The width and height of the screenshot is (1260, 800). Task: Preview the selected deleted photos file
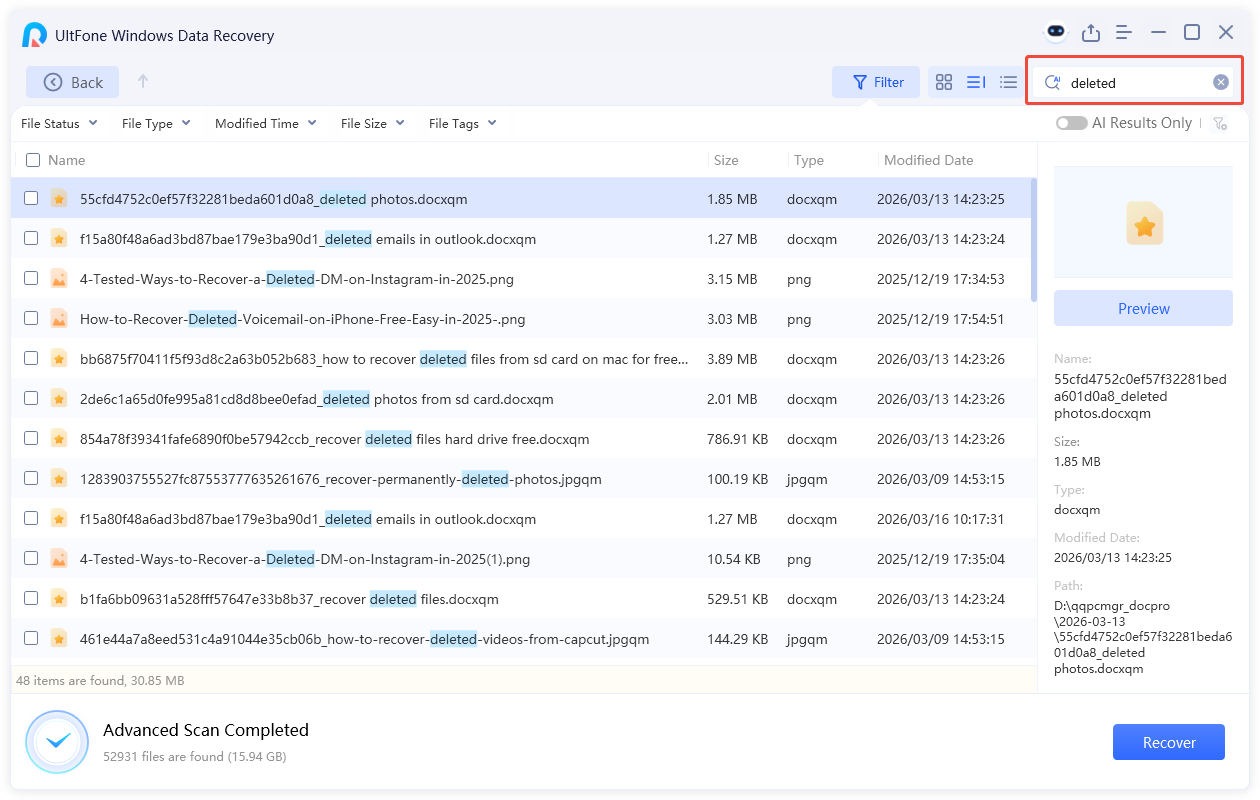point(1143,308)
